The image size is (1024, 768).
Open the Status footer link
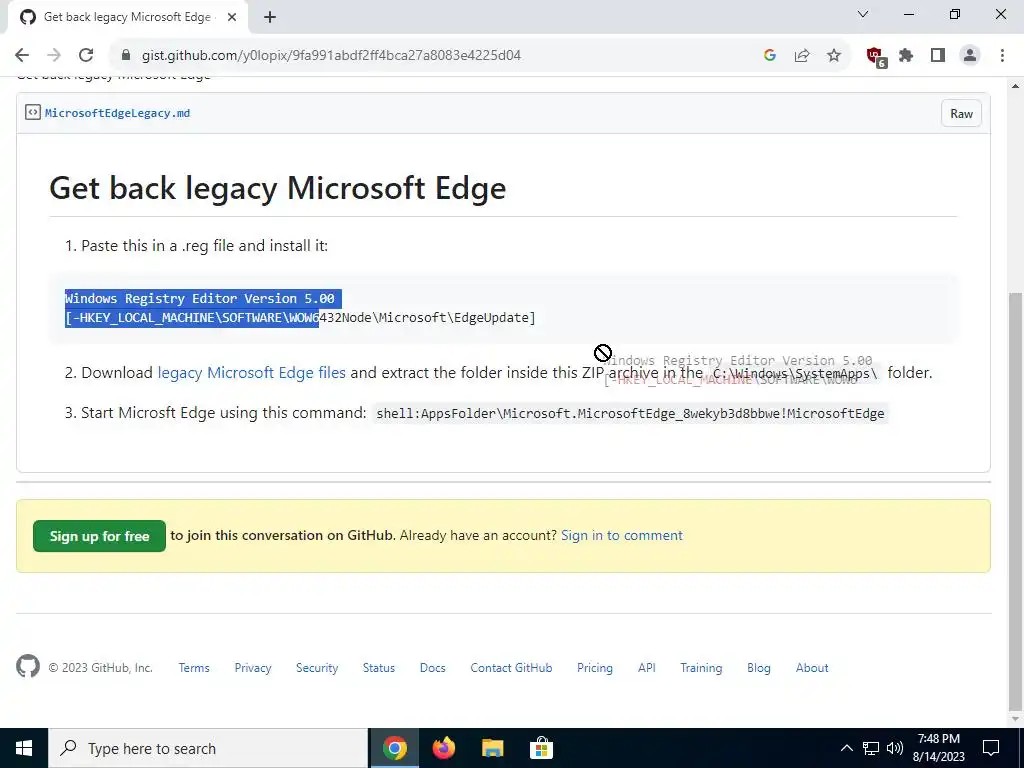[379, 668]
